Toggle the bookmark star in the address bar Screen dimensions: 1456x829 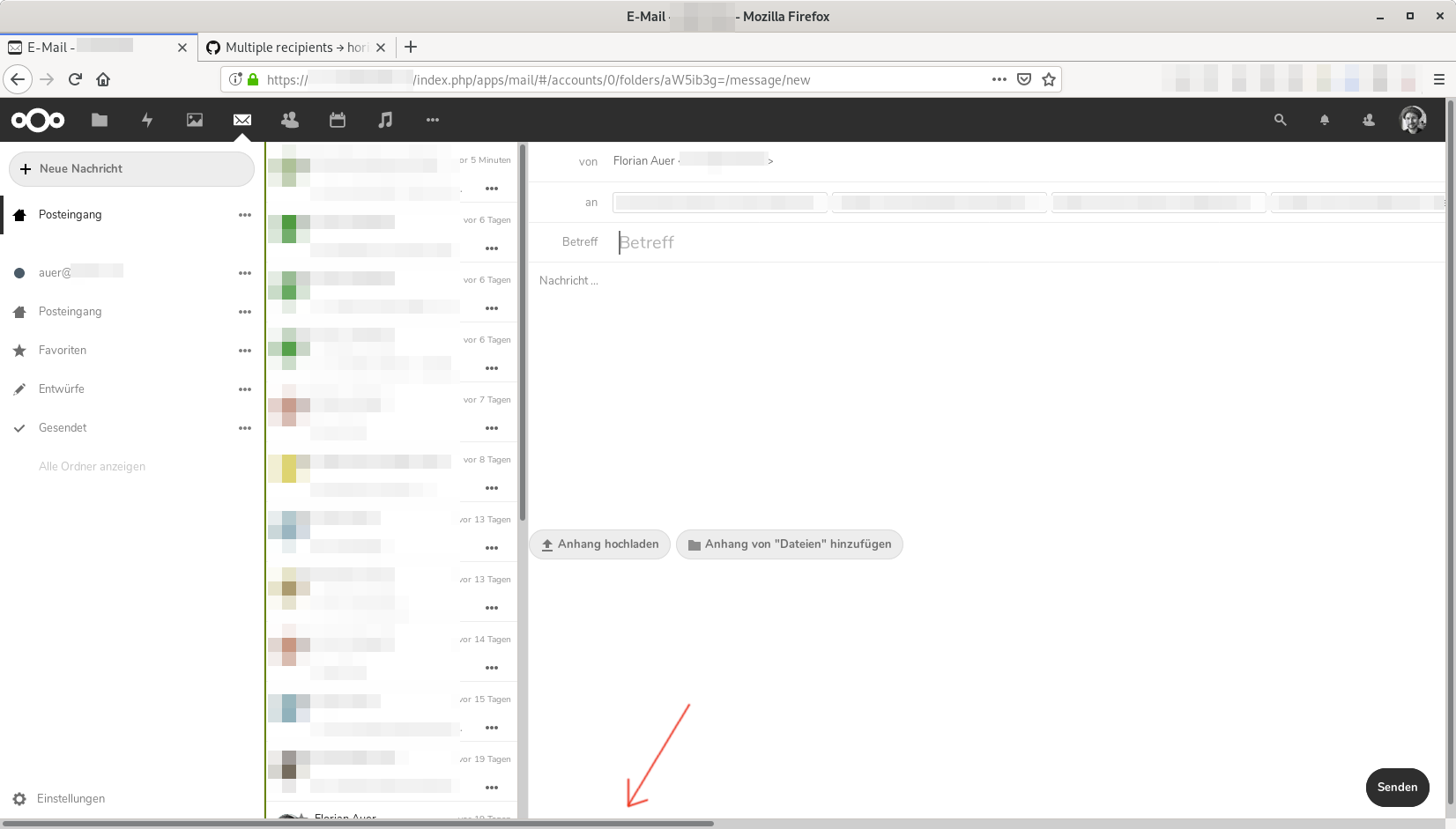pos(1049,79)
